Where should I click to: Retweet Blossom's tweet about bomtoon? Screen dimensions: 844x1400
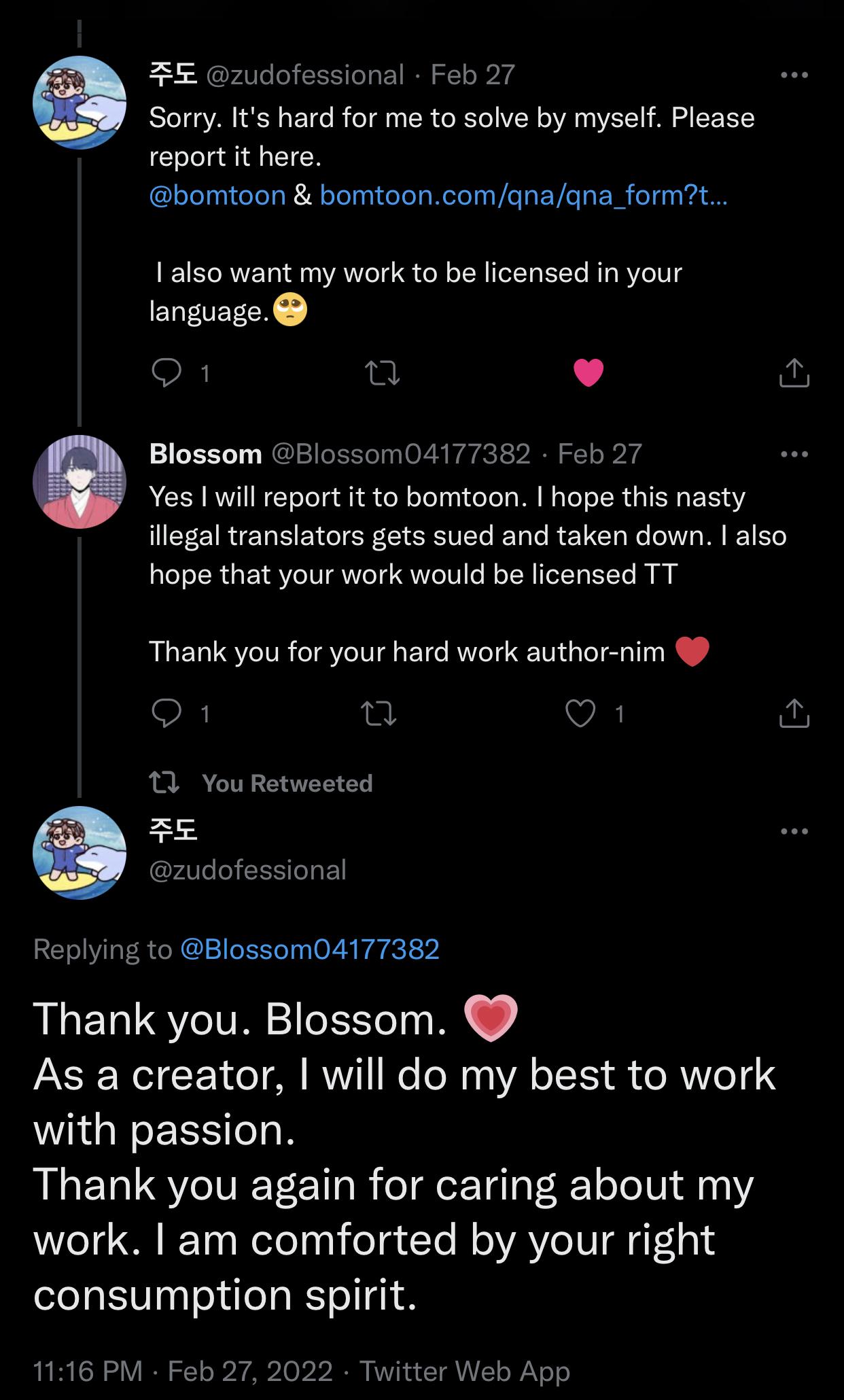[x=379, y=714]
